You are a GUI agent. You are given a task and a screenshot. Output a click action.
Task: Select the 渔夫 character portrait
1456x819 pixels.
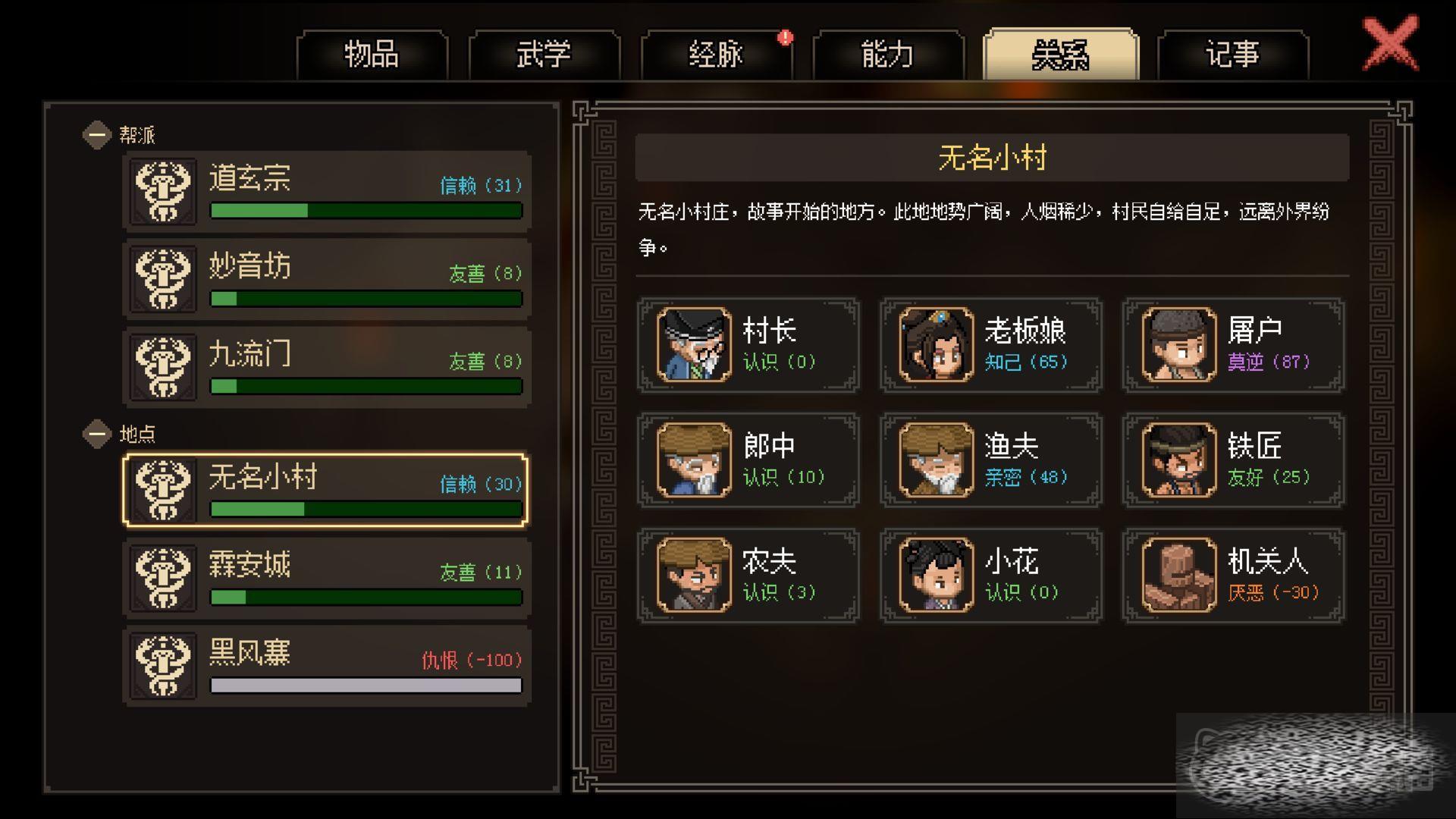937,460
